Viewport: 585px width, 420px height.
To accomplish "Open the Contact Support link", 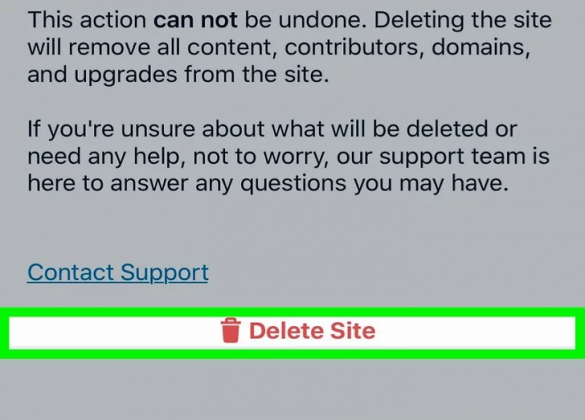I will point(118,273).
